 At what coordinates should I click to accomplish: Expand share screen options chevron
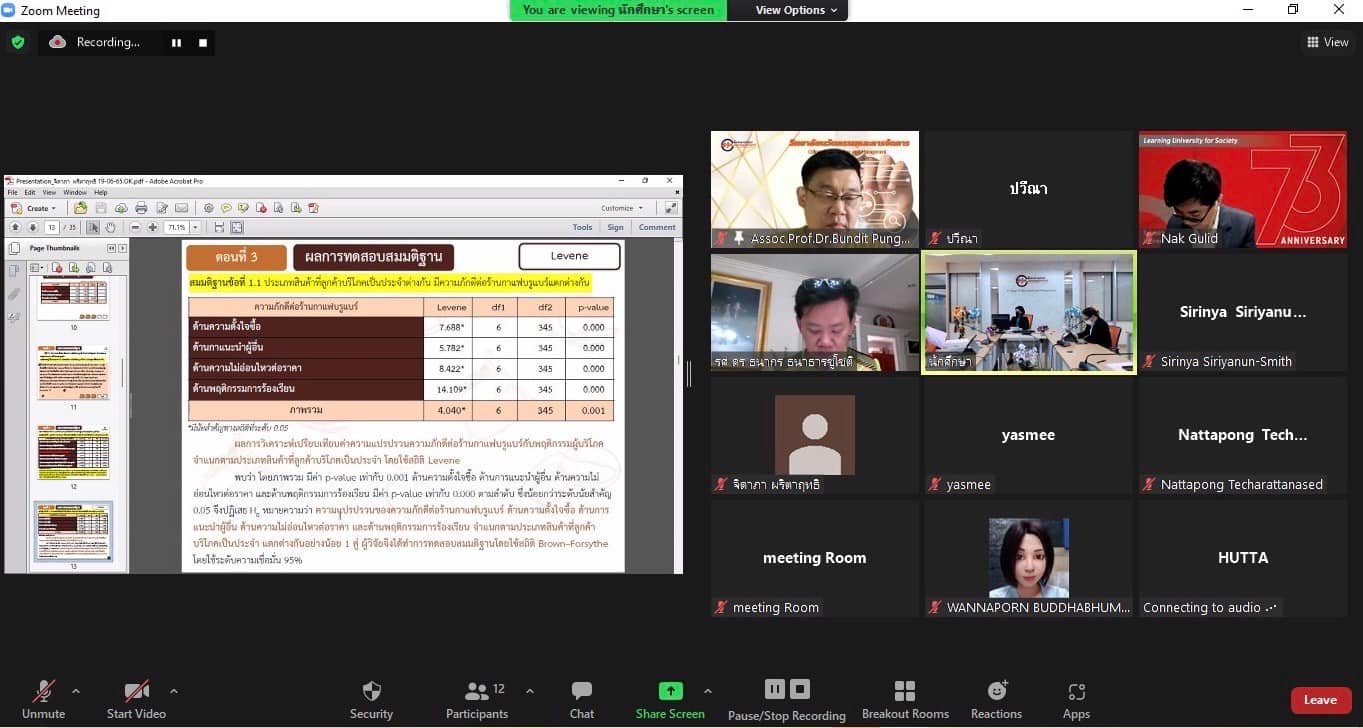click(x=708, y=691)
